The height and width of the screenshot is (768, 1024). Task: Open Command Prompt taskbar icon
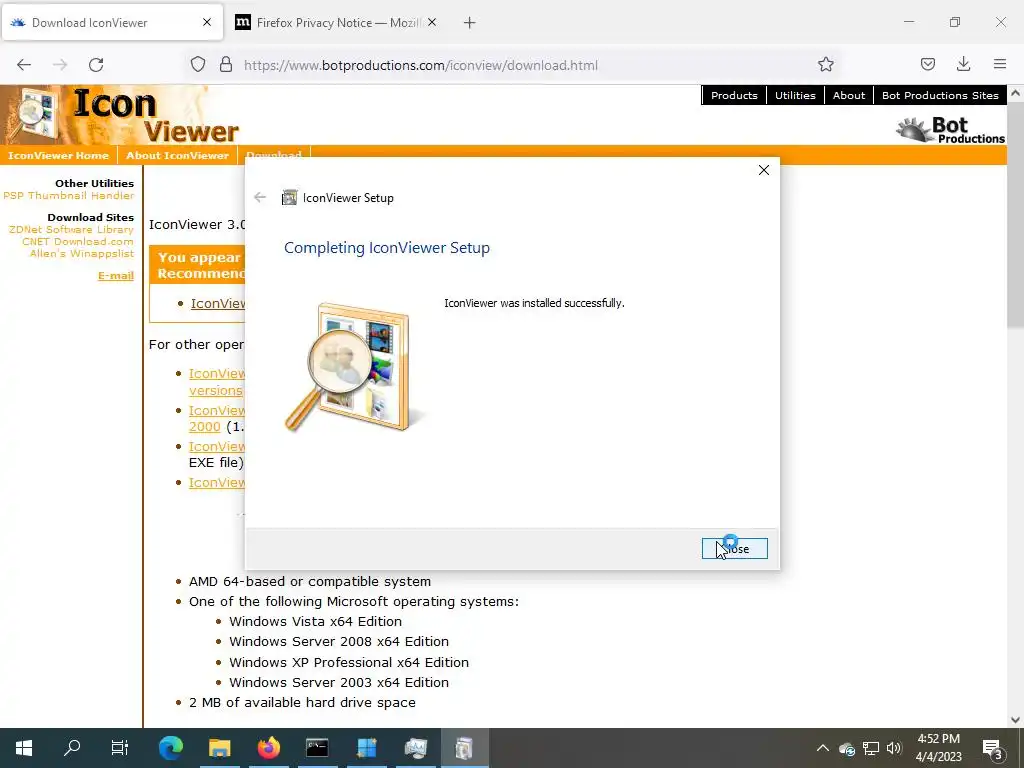point(317,748)
